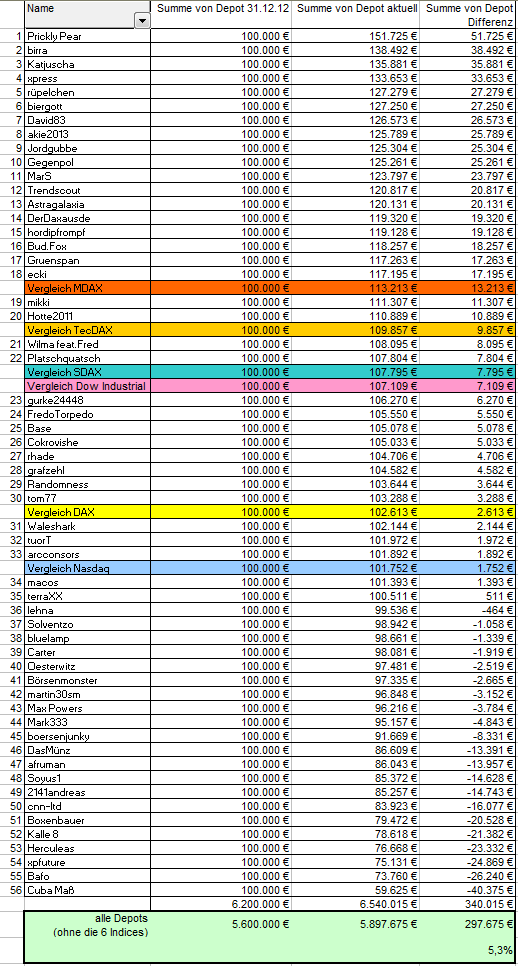Click the cell 'akie2013'

87,134
